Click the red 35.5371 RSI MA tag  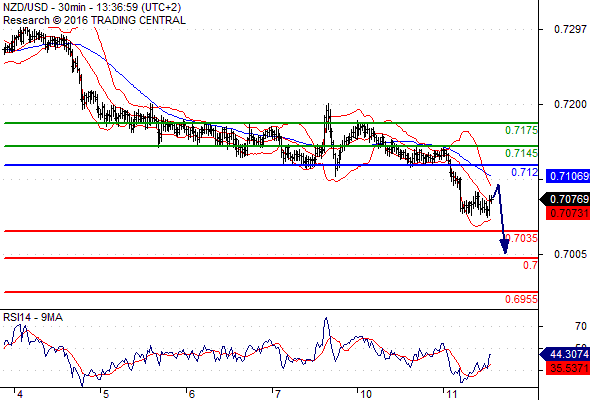tap(568, 368)
